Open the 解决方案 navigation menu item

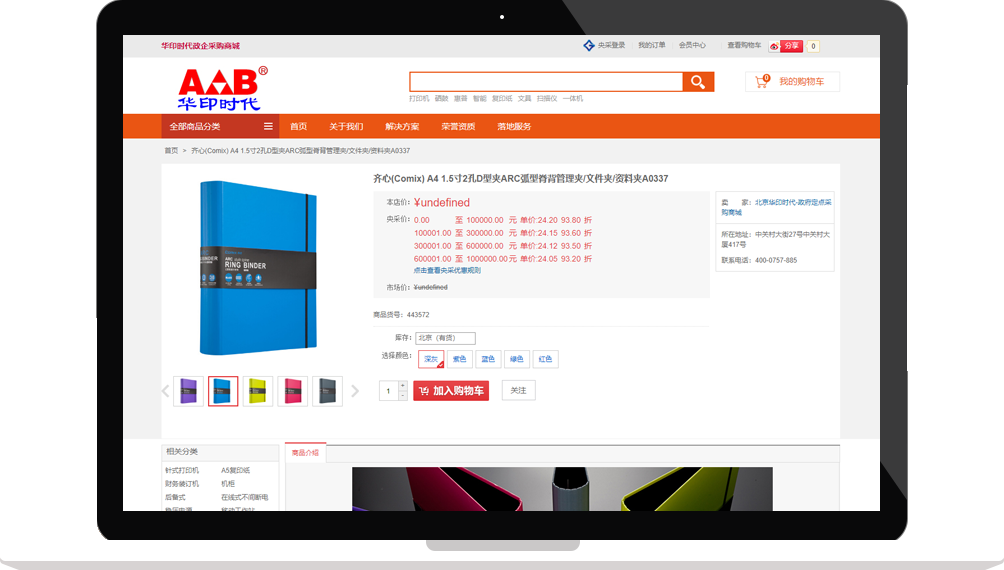(x=402, y=127)
